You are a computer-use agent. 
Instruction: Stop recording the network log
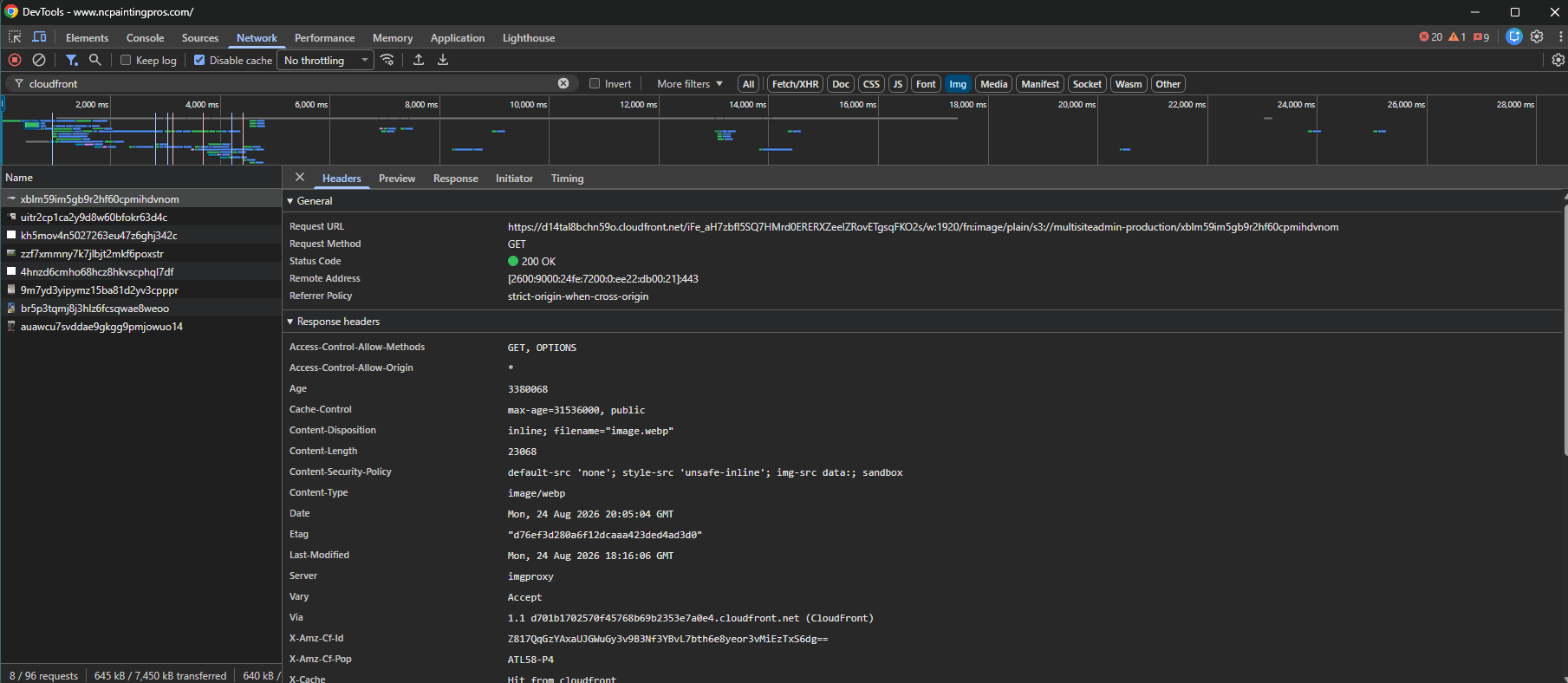click(x=15, y=60)
